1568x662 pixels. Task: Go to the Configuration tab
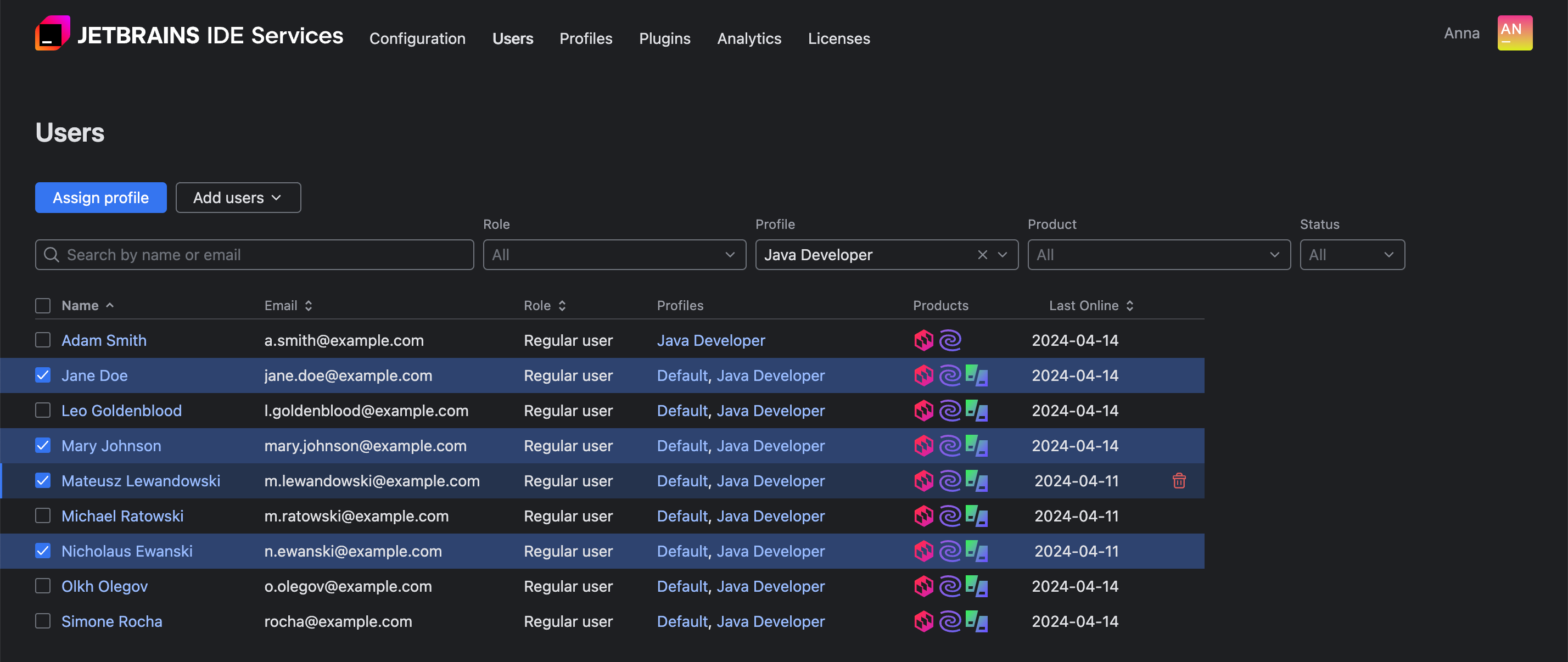tap(417, 38)
